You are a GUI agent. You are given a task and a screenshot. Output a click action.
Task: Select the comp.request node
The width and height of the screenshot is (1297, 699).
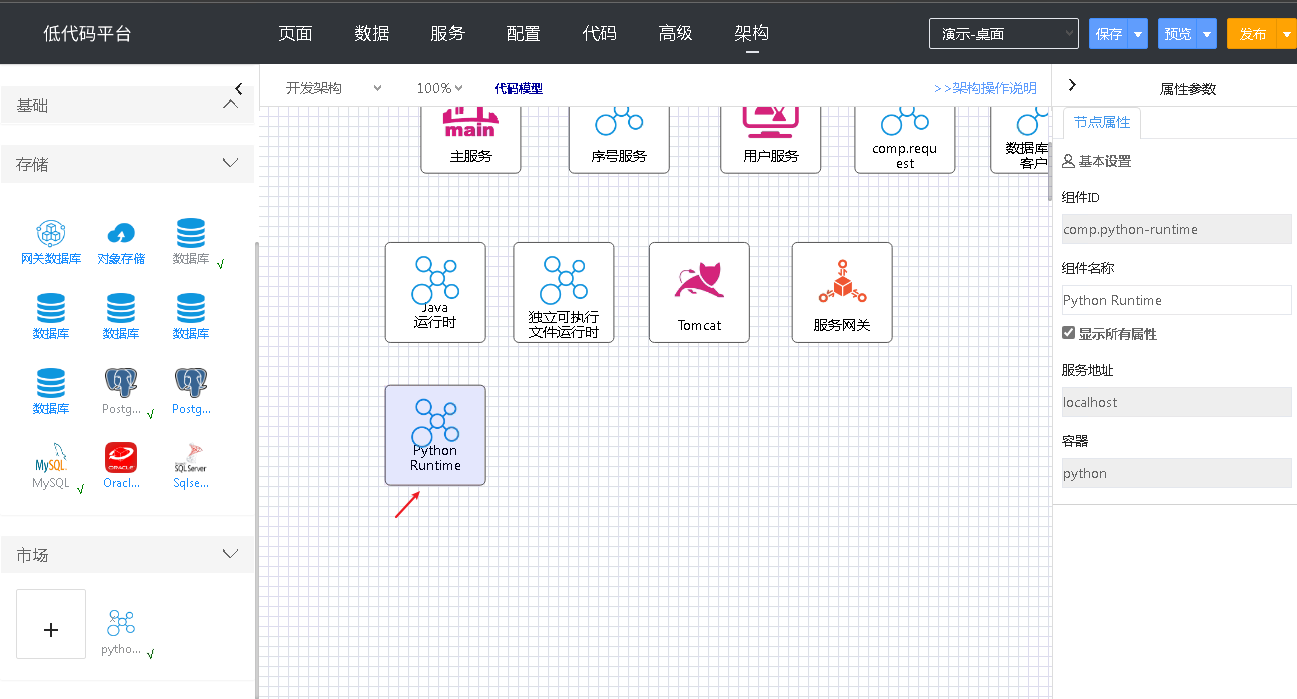point(905,140)
